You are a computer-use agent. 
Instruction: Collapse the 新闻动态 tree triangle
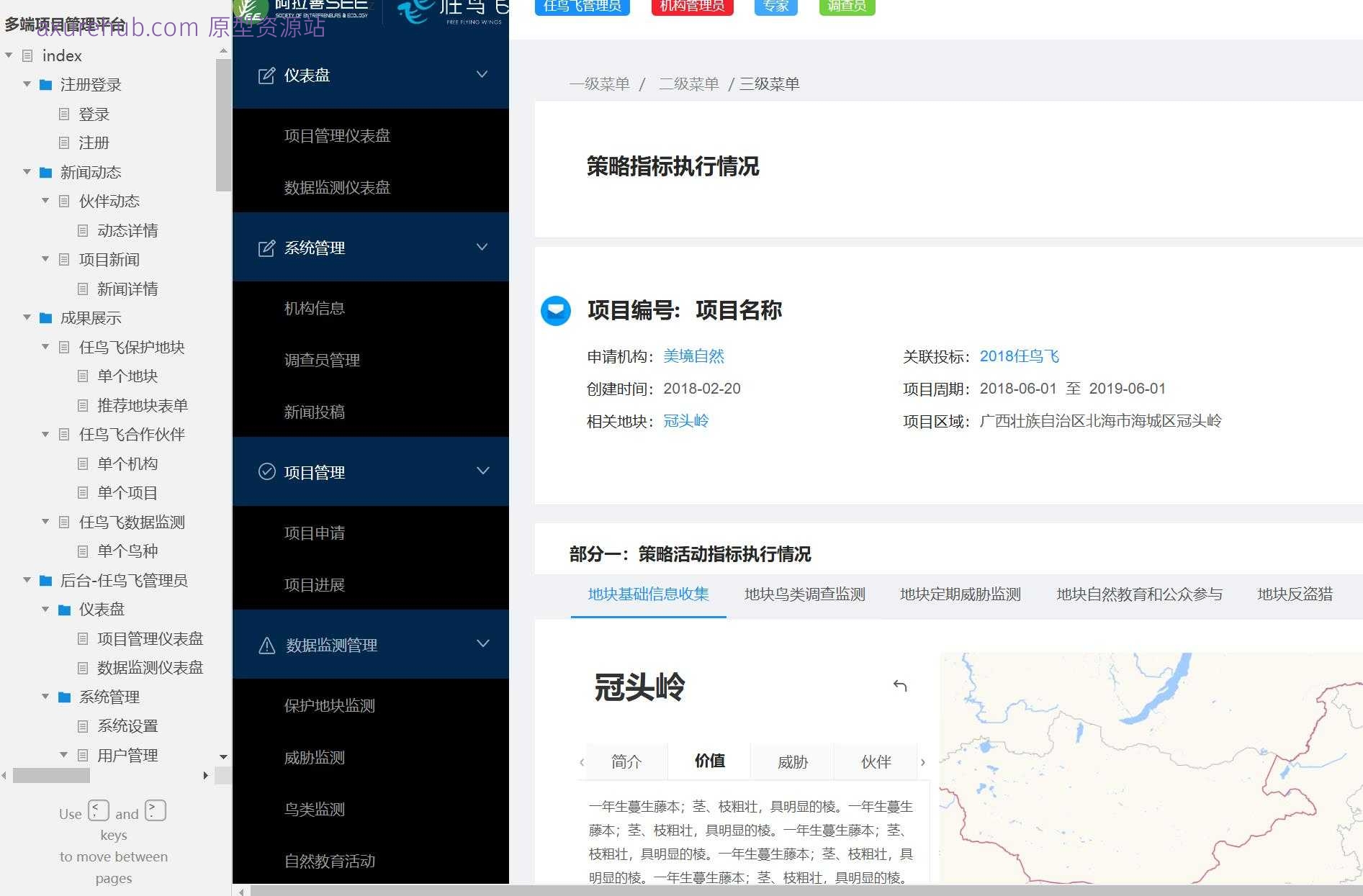tap(27, 172)
